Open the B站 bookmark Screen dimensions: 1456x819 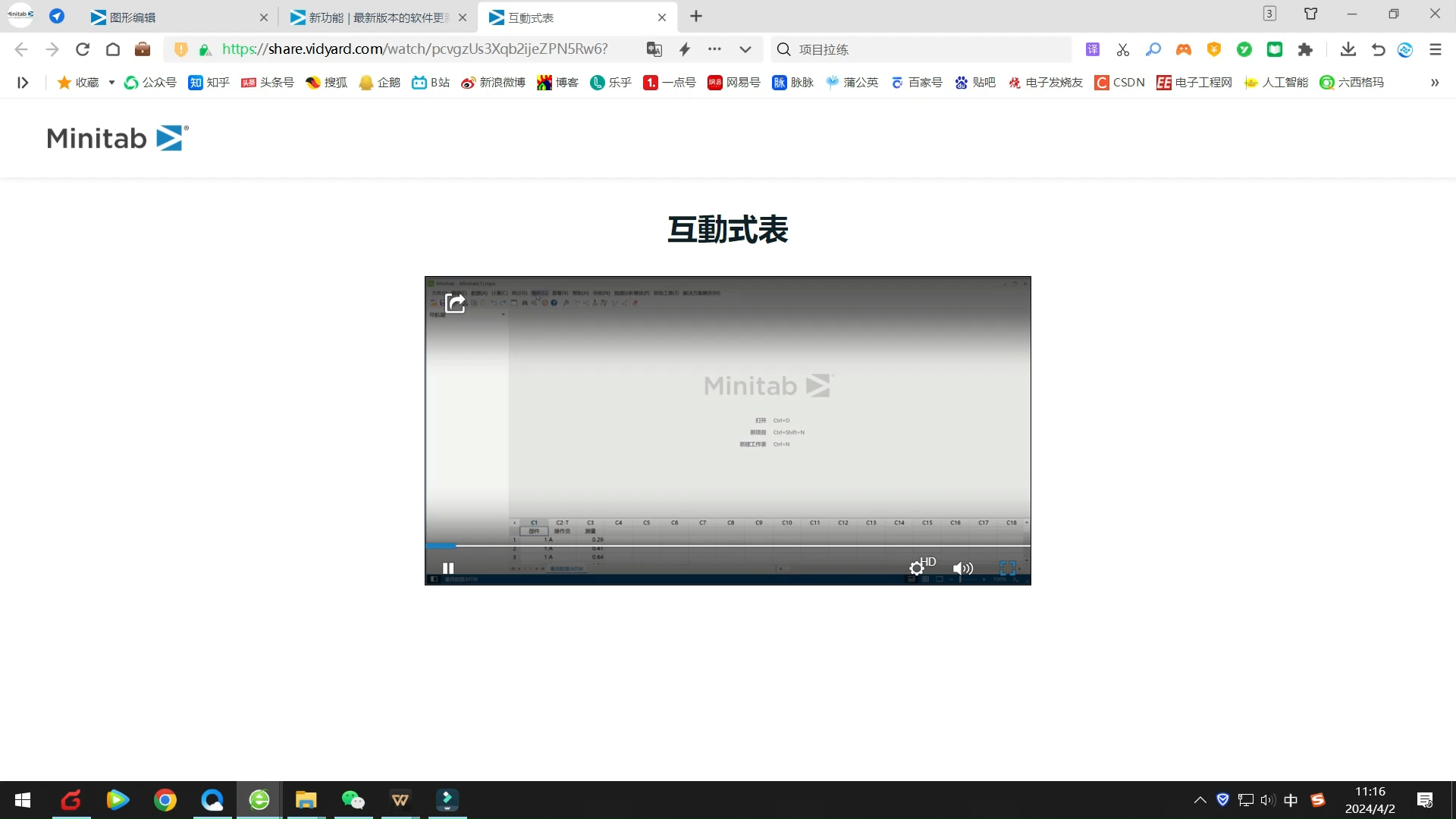click(431, 83)
